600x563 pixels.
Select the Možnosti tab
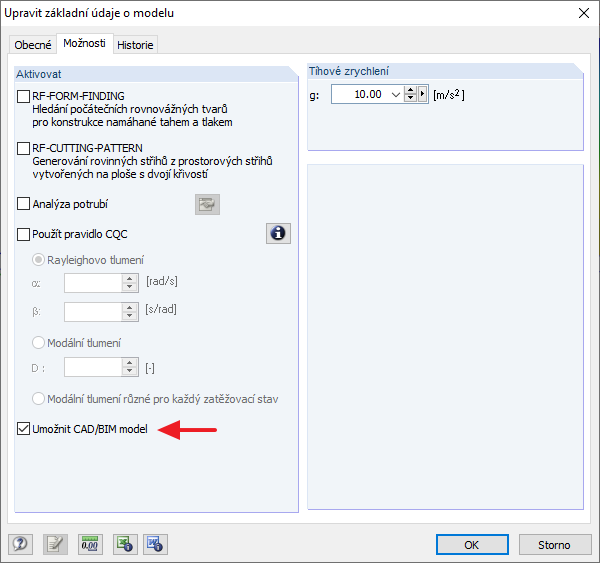tap(85, 43)
